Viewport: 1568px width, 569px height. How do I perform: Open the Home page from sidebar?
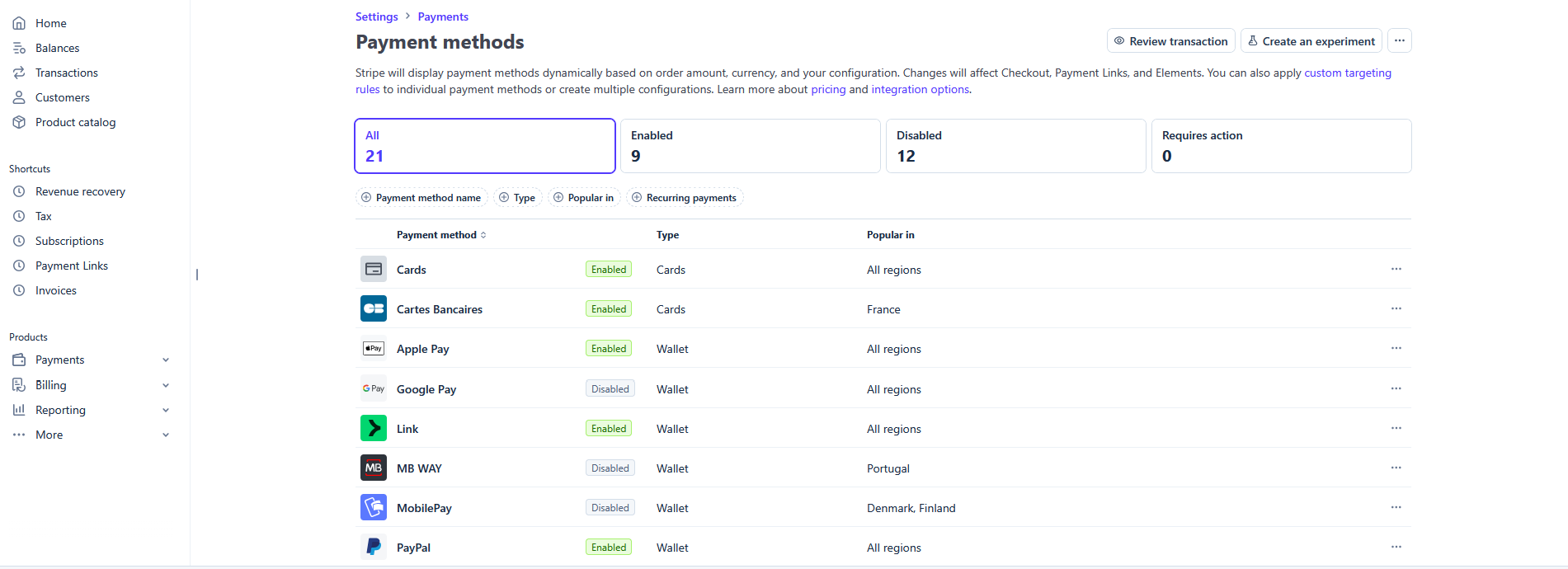pyautogui.click(x=50, y=23)
